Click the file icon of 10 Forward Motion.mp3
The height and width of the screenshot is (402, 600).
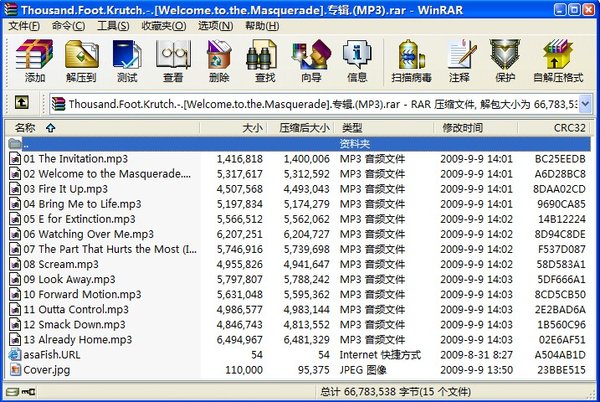pyautogui.click(x=15, y=295)
